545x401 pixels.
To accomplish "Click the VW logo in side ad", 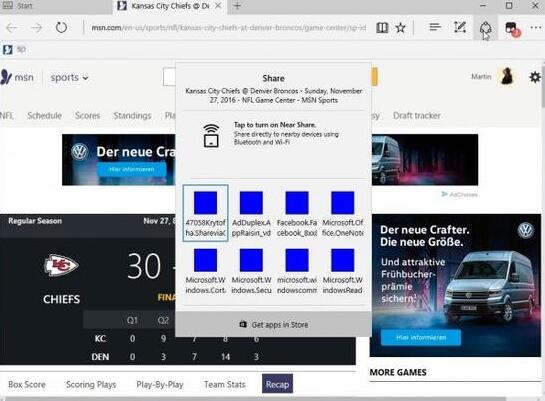I will click(x=525, y=230).
